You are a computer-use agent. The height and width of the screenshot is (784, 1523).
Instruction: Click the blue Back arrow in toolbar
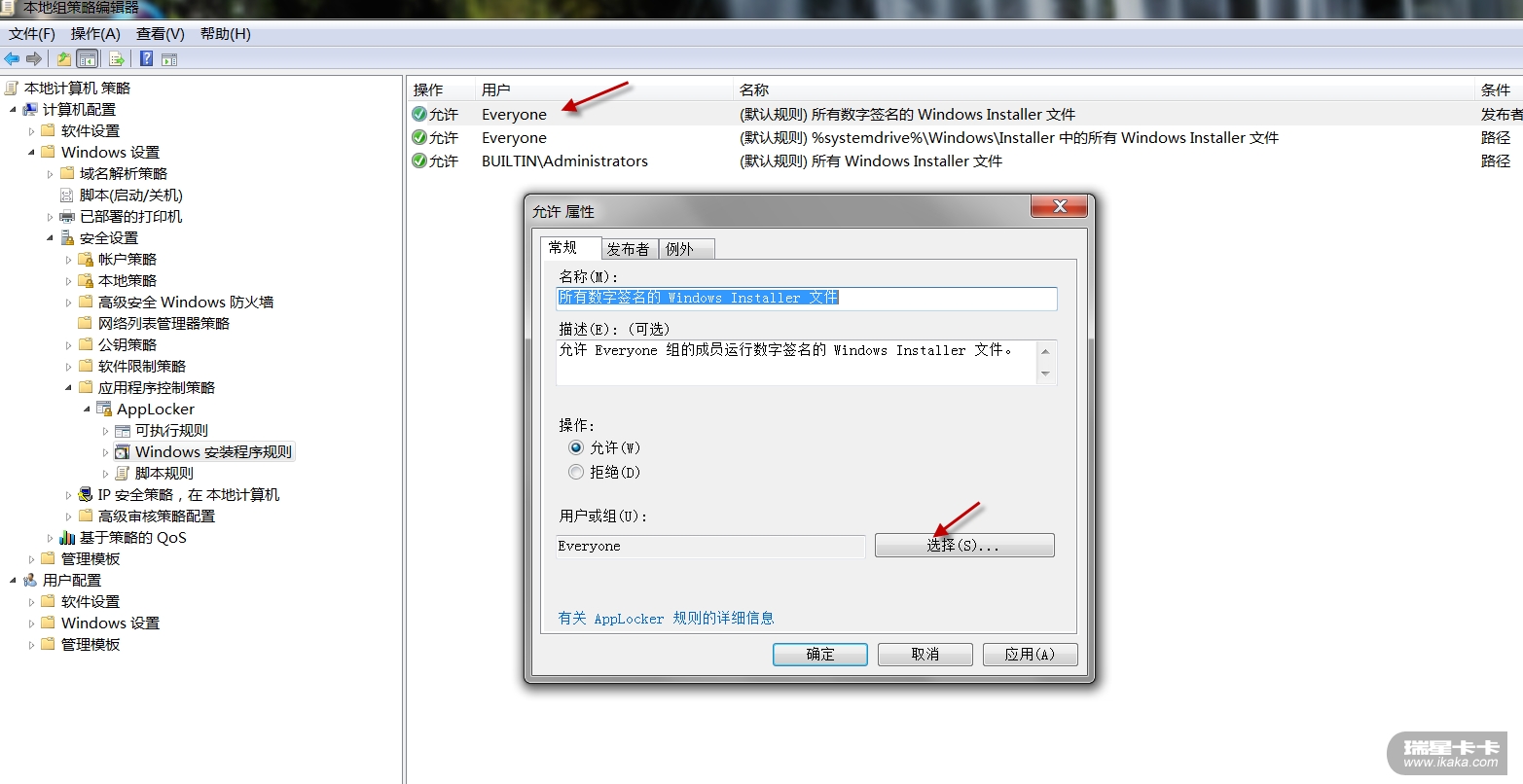coord(12,58)
